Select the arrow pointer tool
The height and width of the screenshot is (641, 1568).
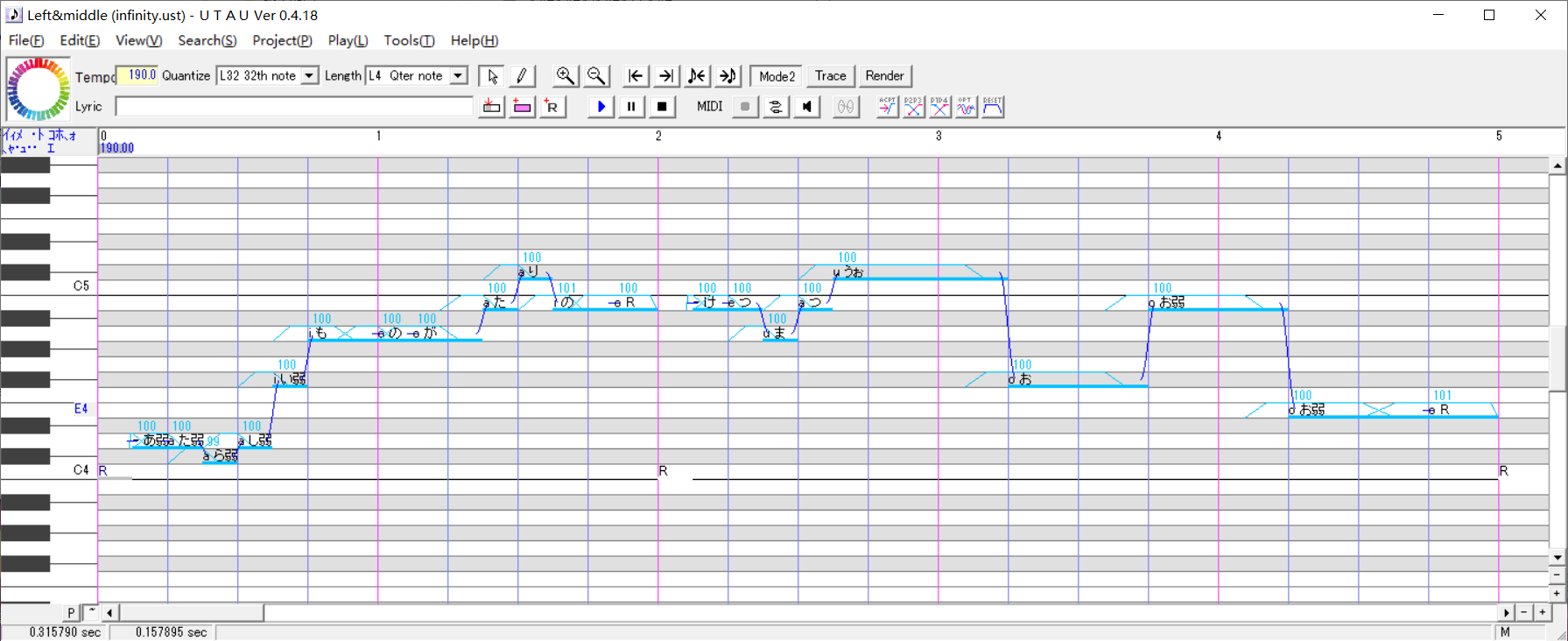point(492,76)
